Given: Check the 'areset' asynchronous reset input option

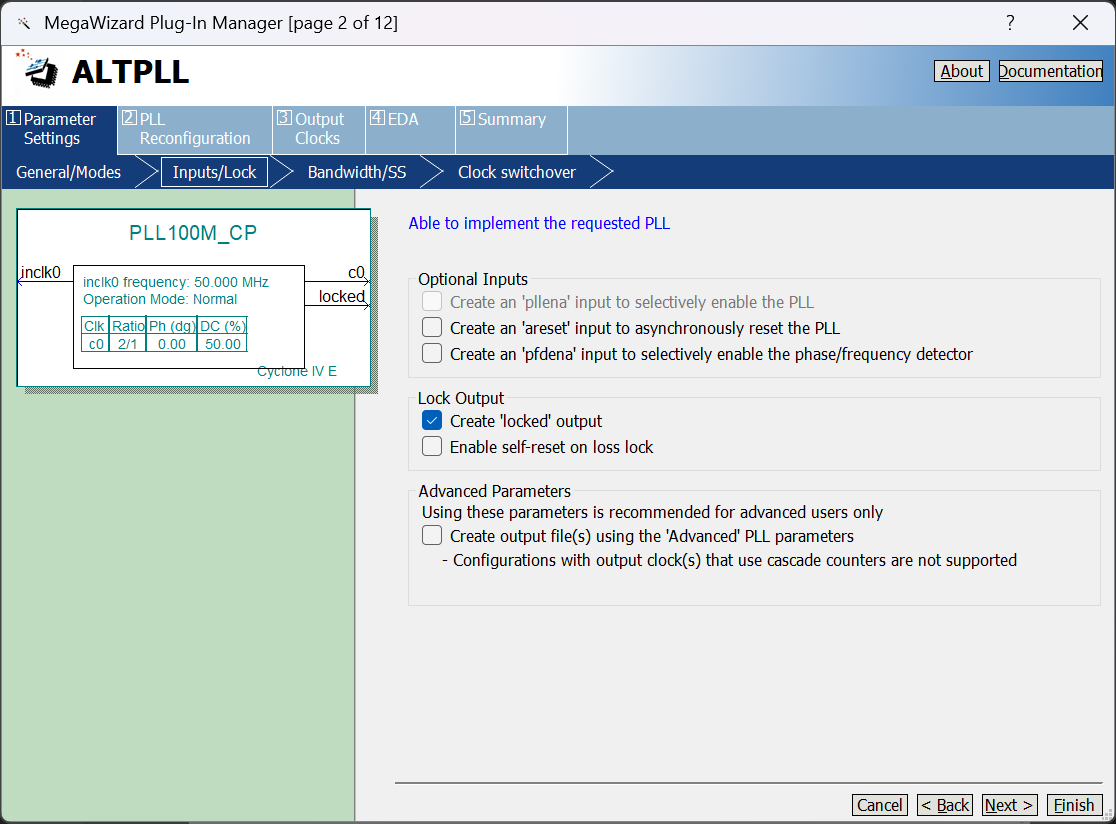Looking at the screenshot, I should (x=432, y=327).
